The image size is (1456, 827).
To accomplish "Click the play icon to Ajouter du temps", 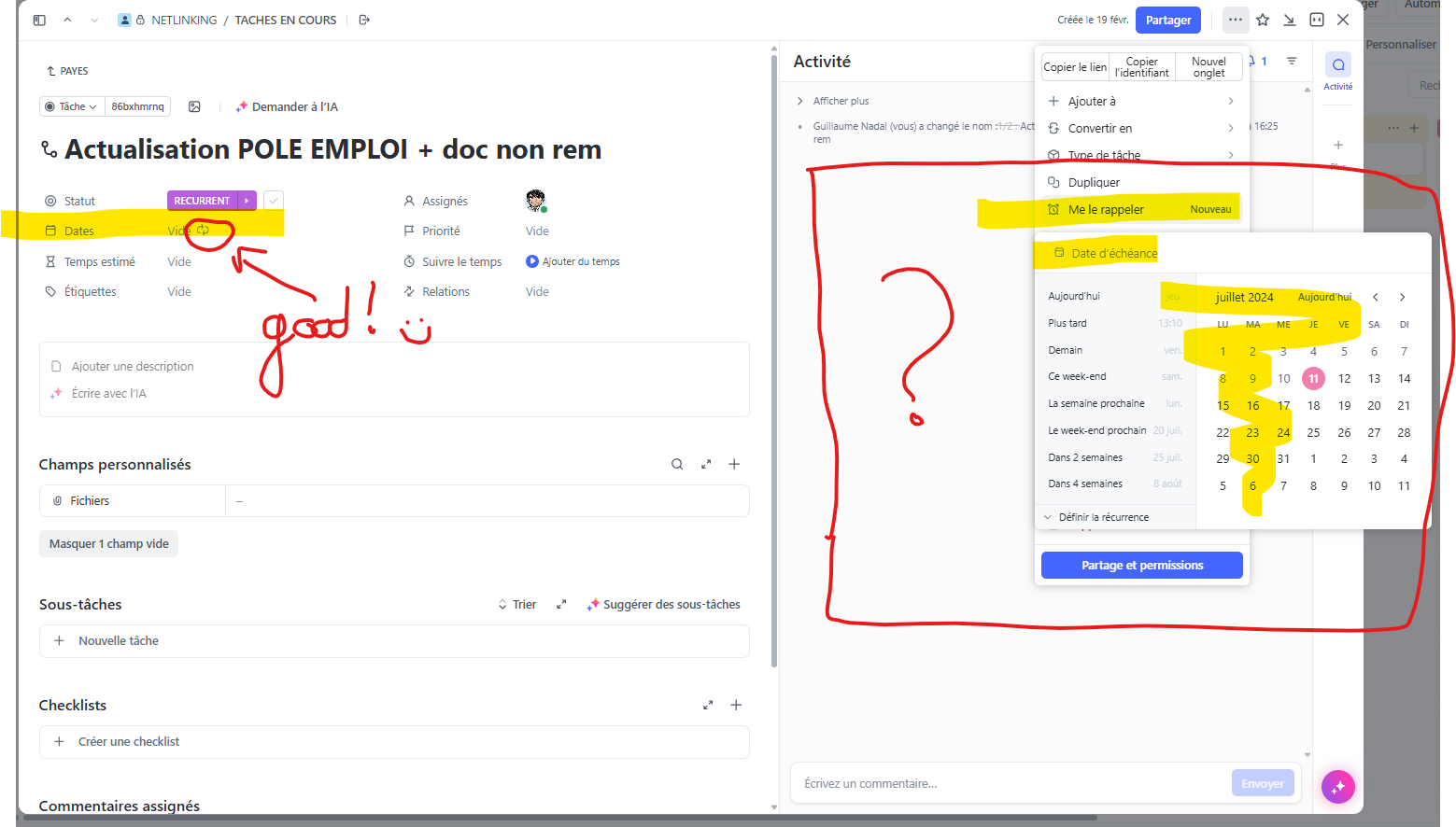I will pos(533,261).
